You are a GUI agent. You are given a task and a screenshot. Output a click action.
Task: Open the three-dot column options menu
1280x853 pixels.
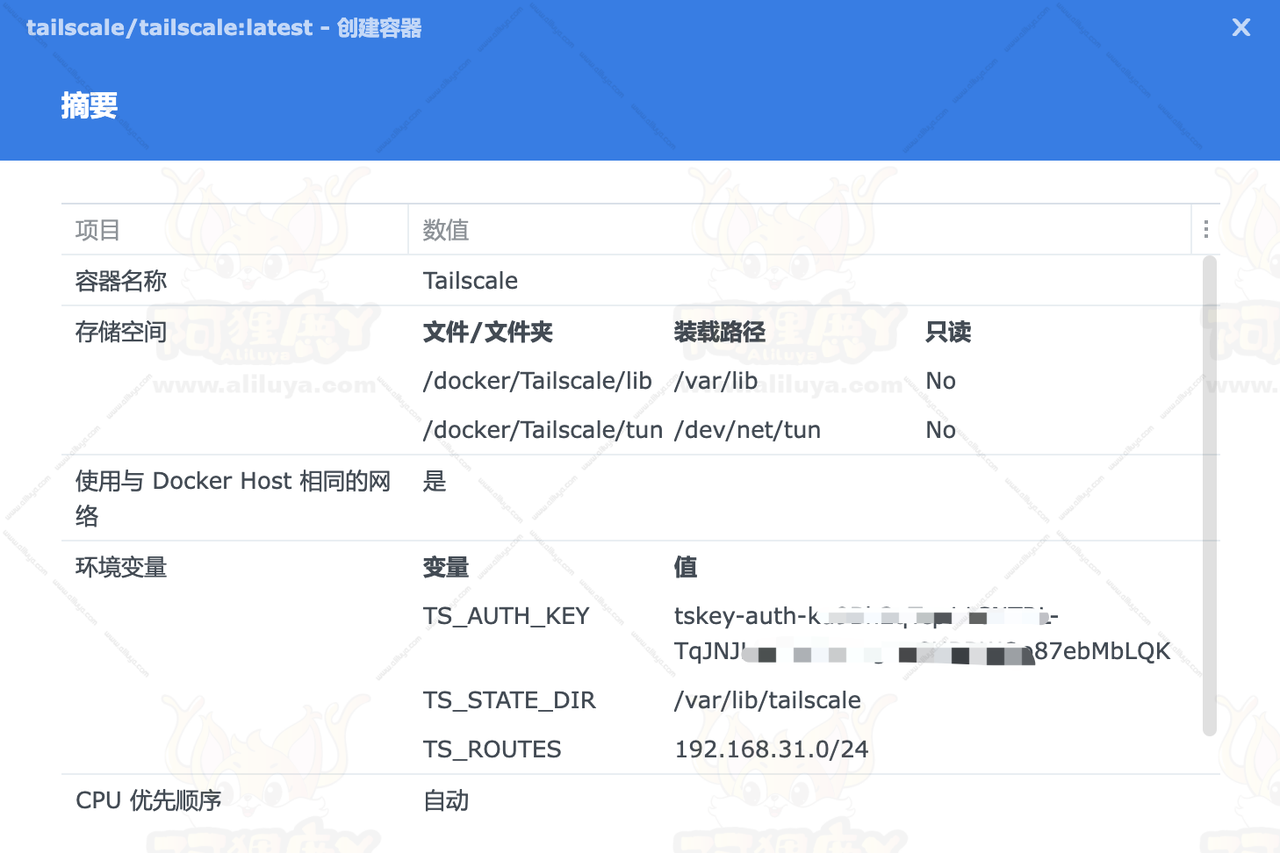pos(1206,230)
